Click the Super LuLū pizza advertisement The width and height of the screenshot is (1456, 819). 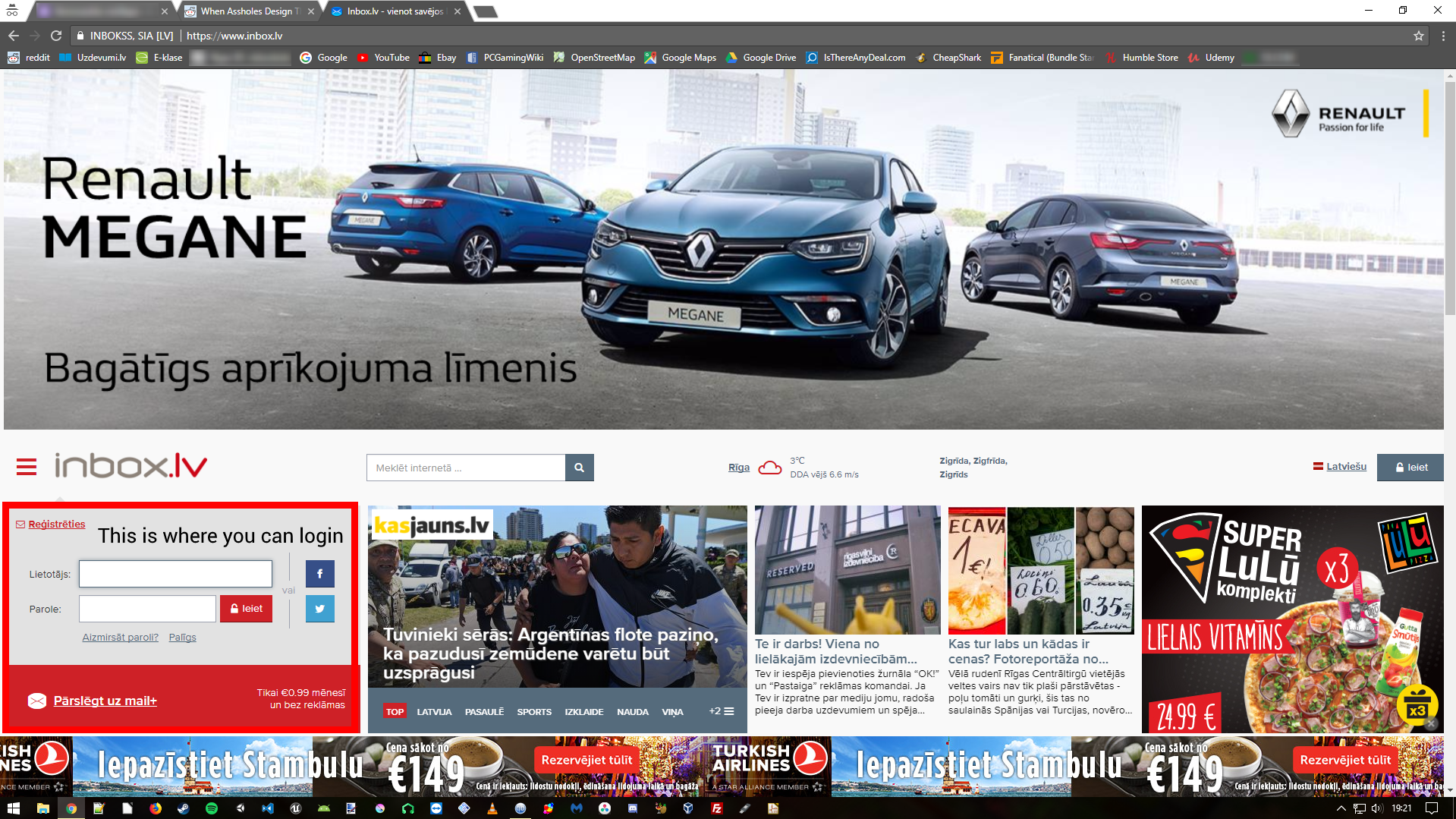pyautogui.click(x=1293, y=619)
